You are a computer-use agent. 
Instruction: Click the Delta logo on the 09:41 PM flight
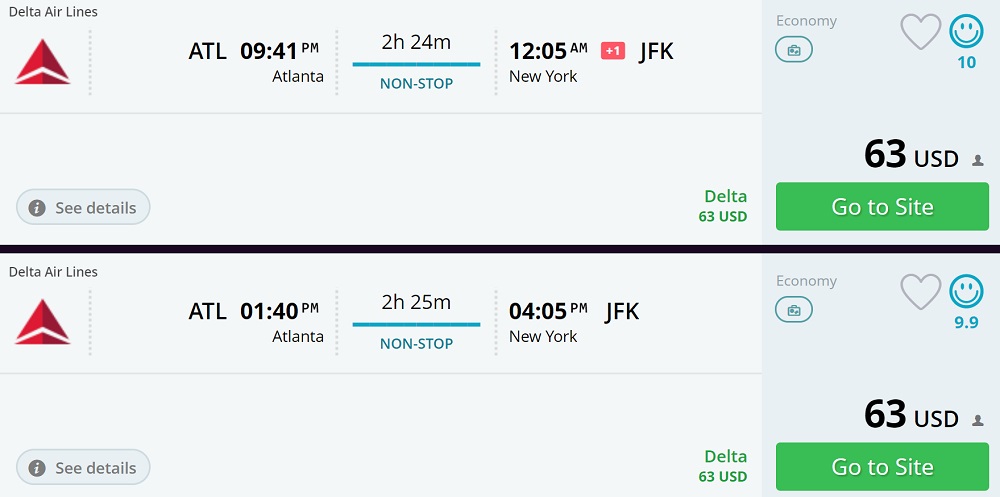coord(43,62)
